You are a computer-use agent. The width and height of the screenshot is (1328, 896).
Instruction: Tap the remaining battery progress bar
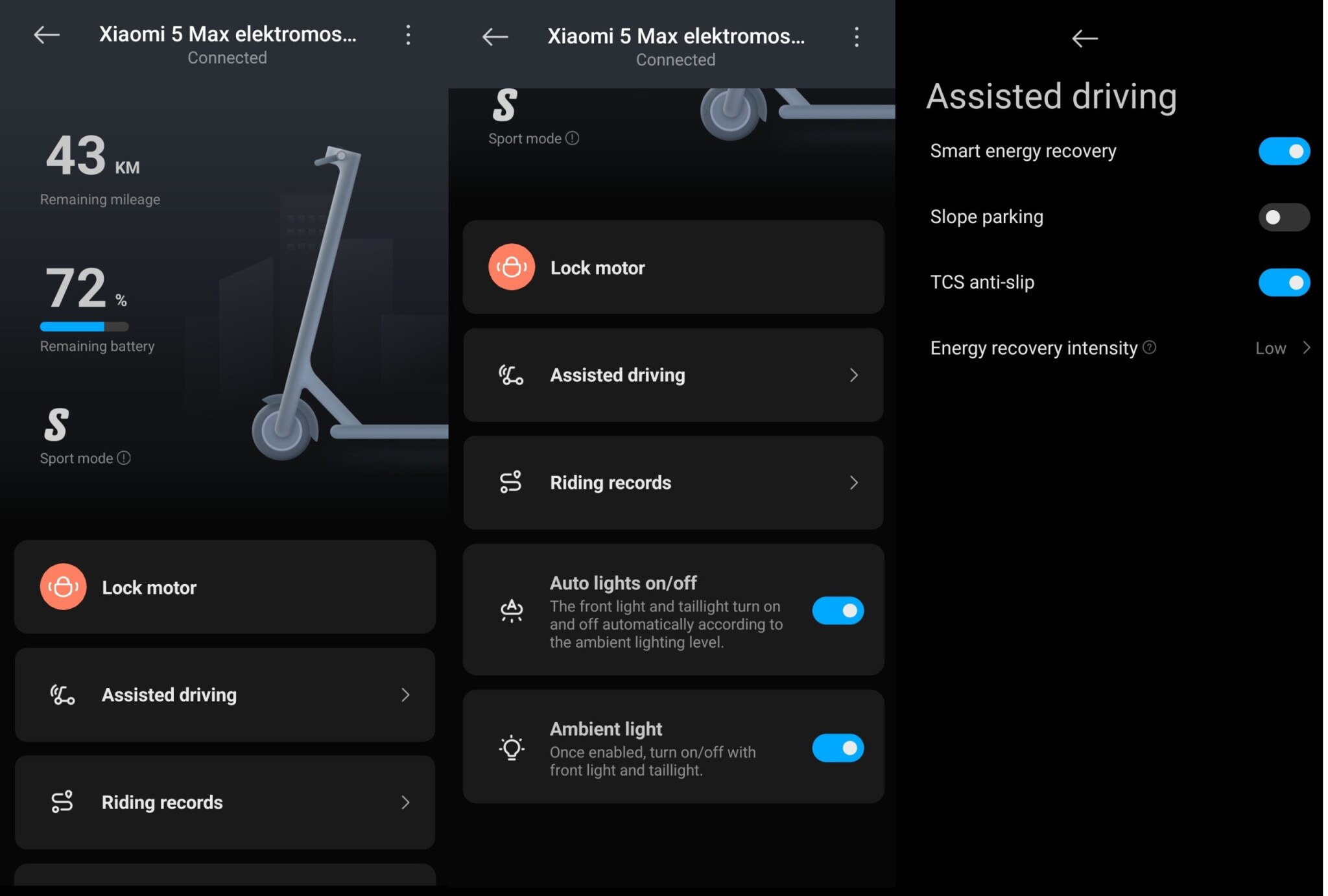pos(84,327)
